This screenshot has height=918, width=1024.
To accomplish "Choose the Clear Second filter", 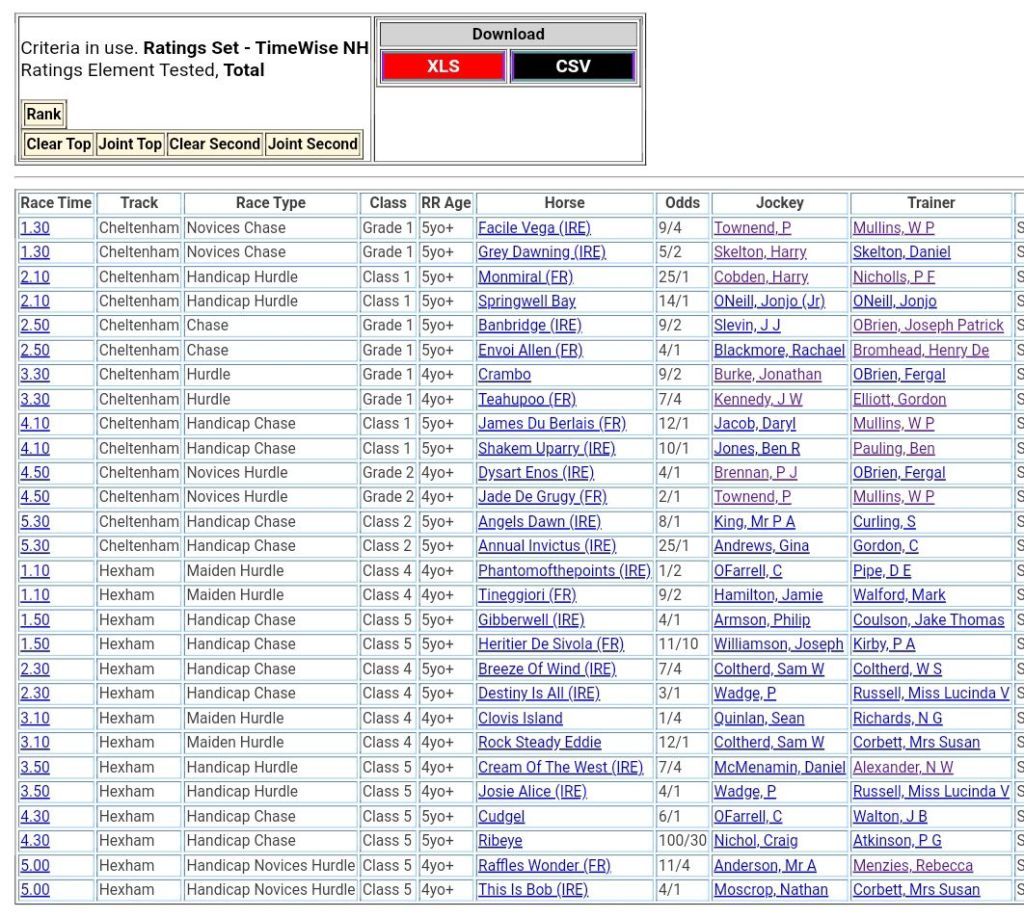I will pos(215,144).
